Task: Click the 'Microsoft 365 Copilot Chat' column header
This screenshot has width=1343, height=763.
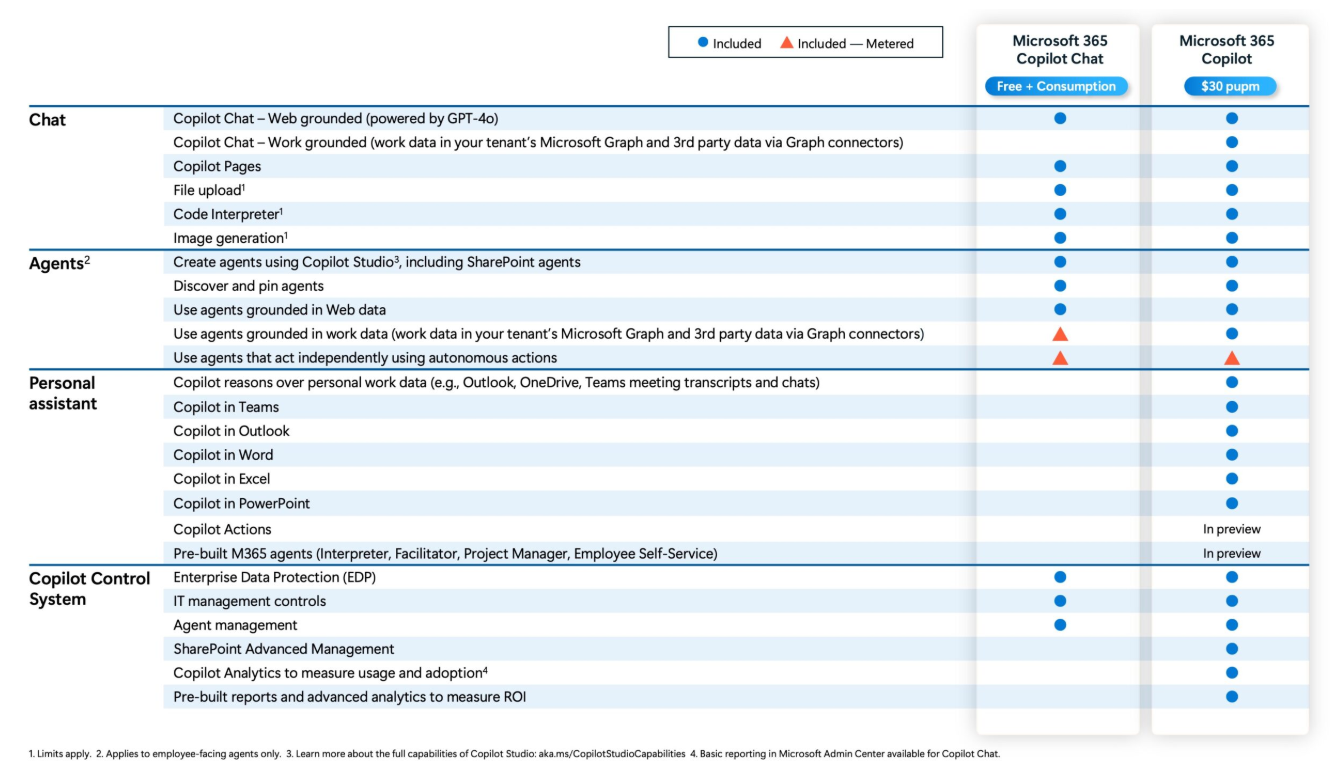Action: tap(1060, 50)
